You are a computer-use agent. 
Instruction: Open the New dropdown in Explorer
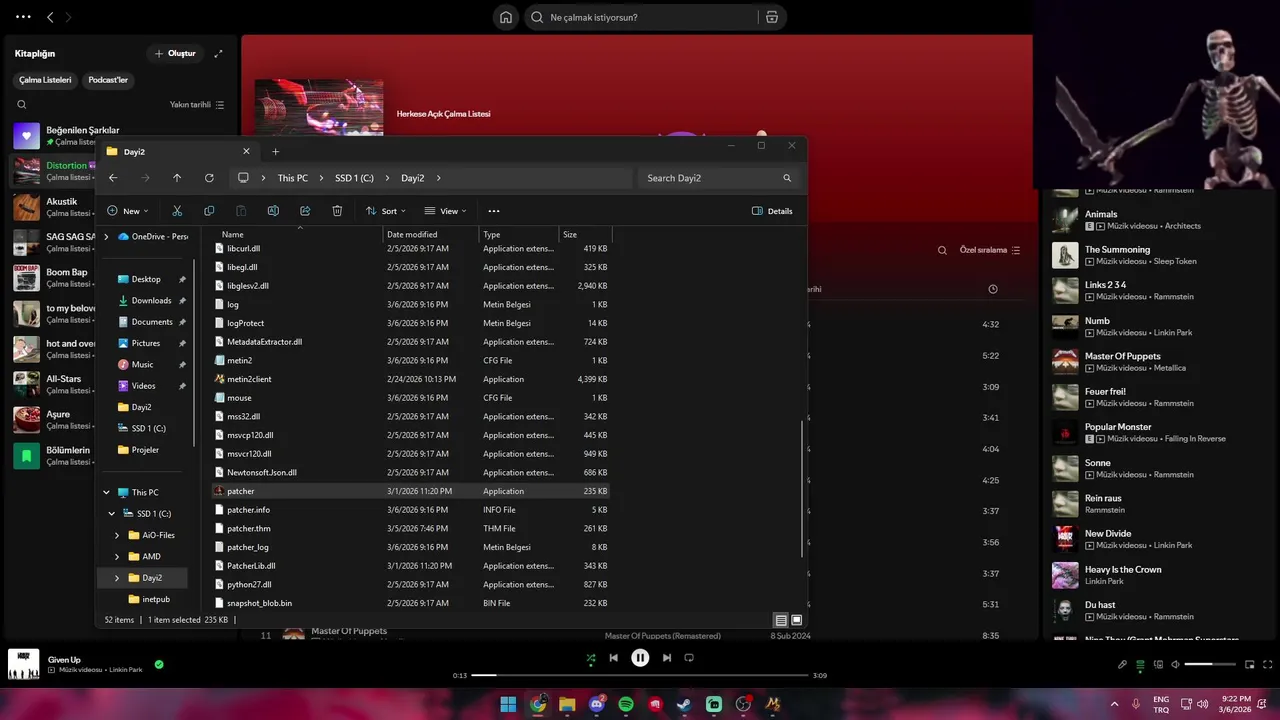coord(127,211)
